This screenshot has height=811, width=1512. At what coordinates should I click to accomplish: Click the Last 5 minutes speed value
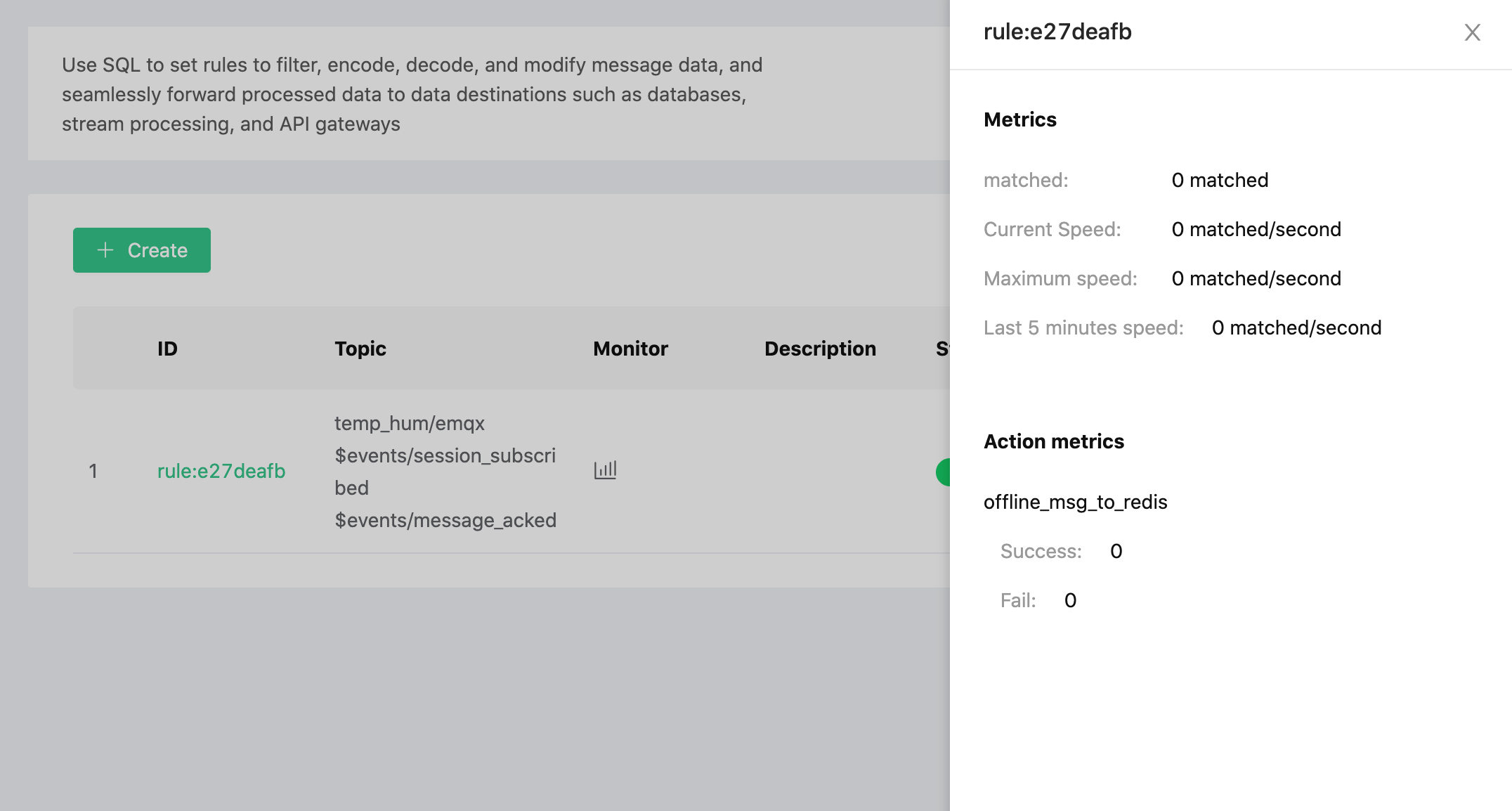(1296, 327)
